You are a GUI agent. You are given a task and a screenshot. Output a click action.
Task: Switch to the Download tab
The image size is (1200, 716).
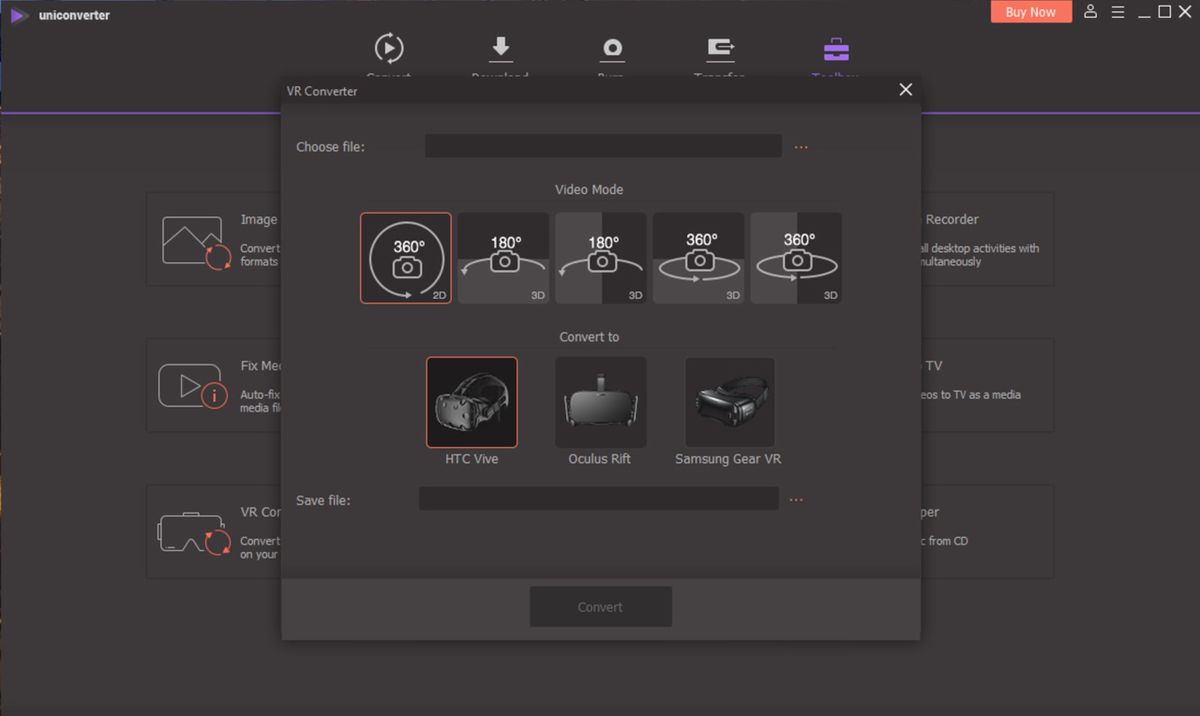pos(500,48)
